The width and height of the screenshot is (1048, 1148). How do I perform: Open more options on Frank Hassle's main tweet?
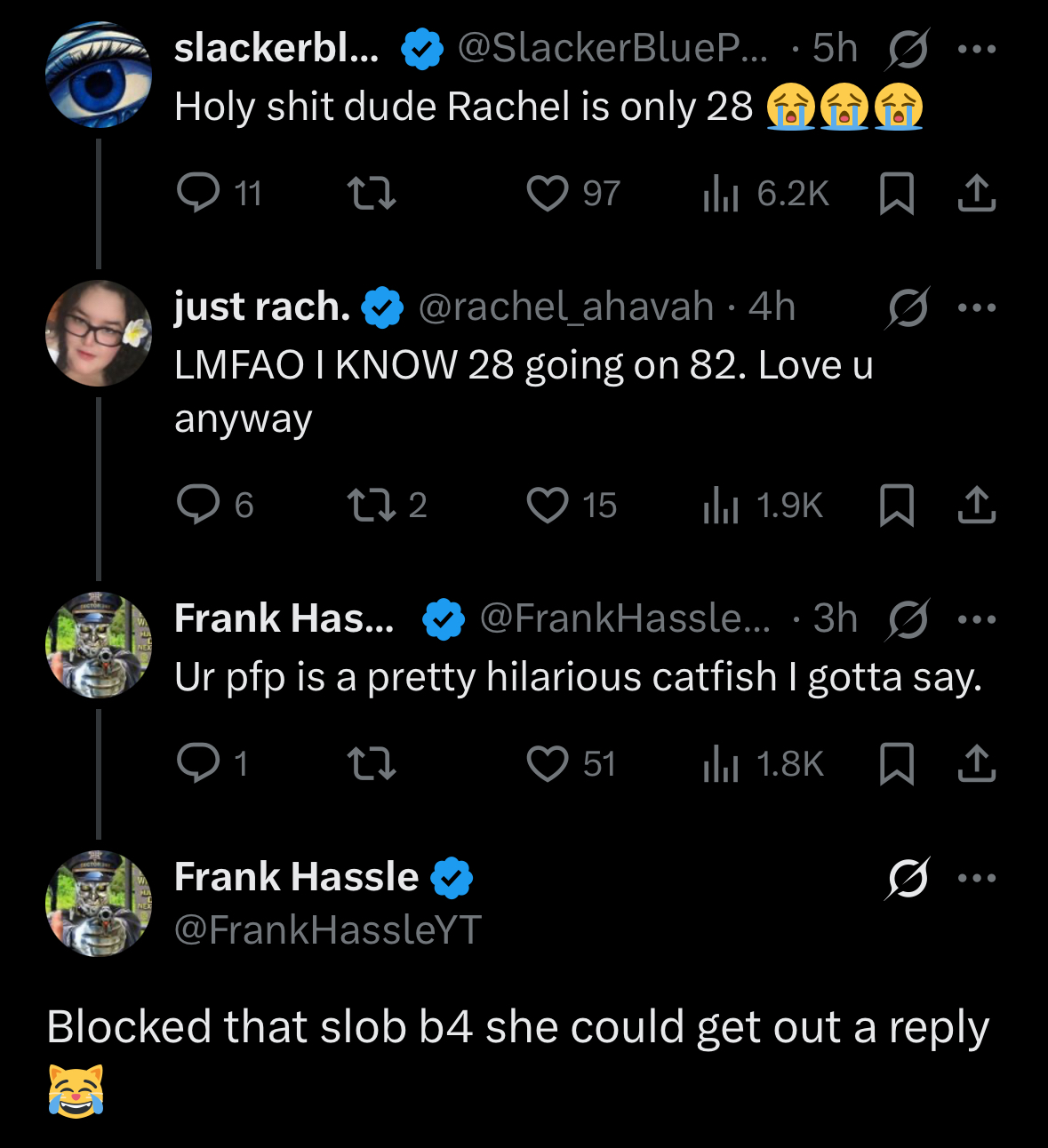pyautogui.click(x=977, y=878)
